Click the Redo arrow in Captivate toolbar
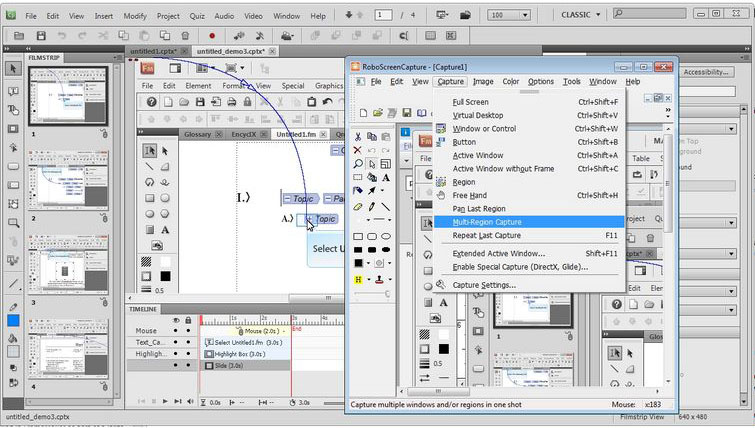Image resolution: width=755 pixels, height=428 pixels. (x=82, y=36)
